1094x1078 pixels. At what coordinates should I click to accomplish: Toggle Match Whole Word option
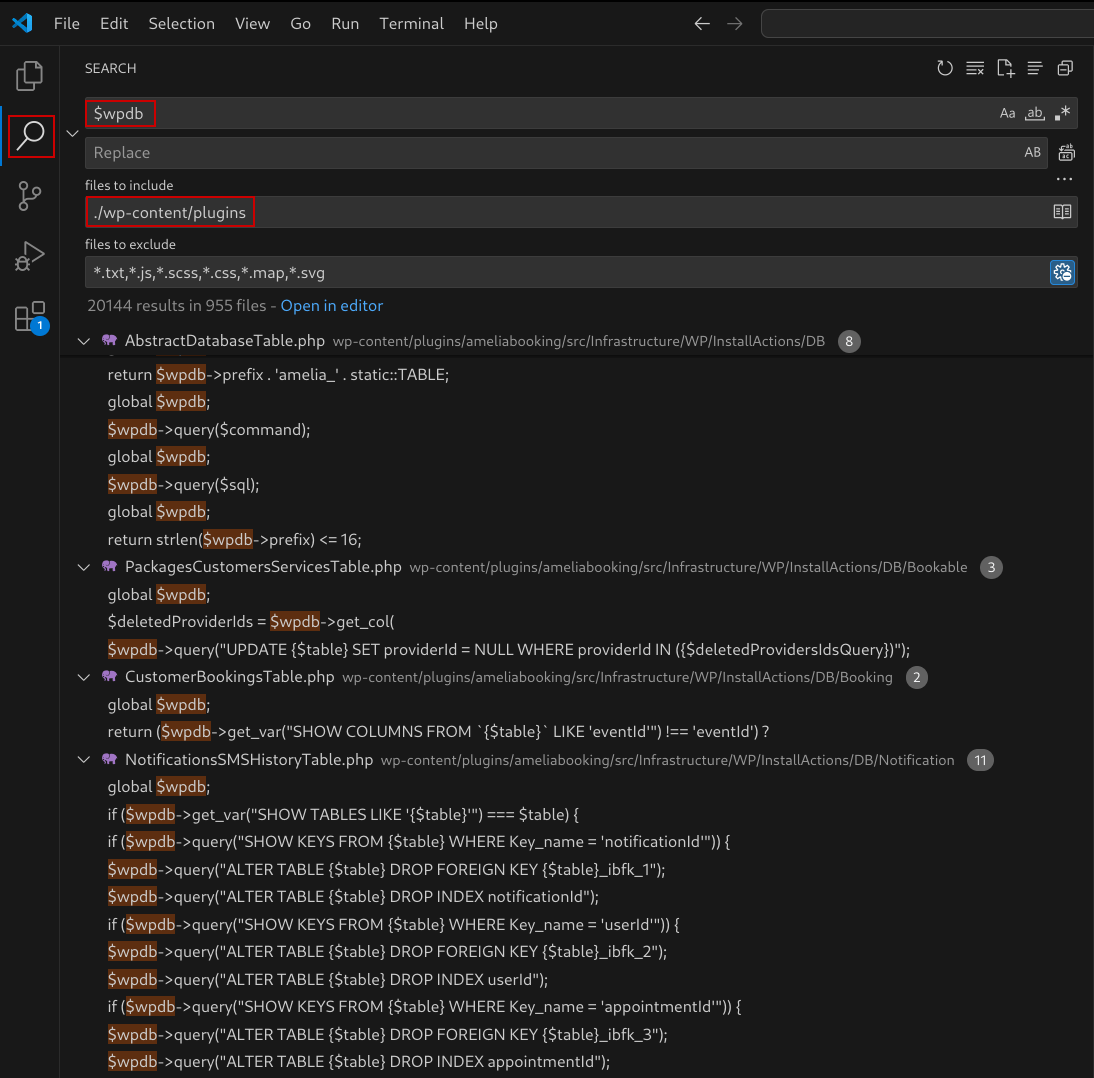[1035, 113]
